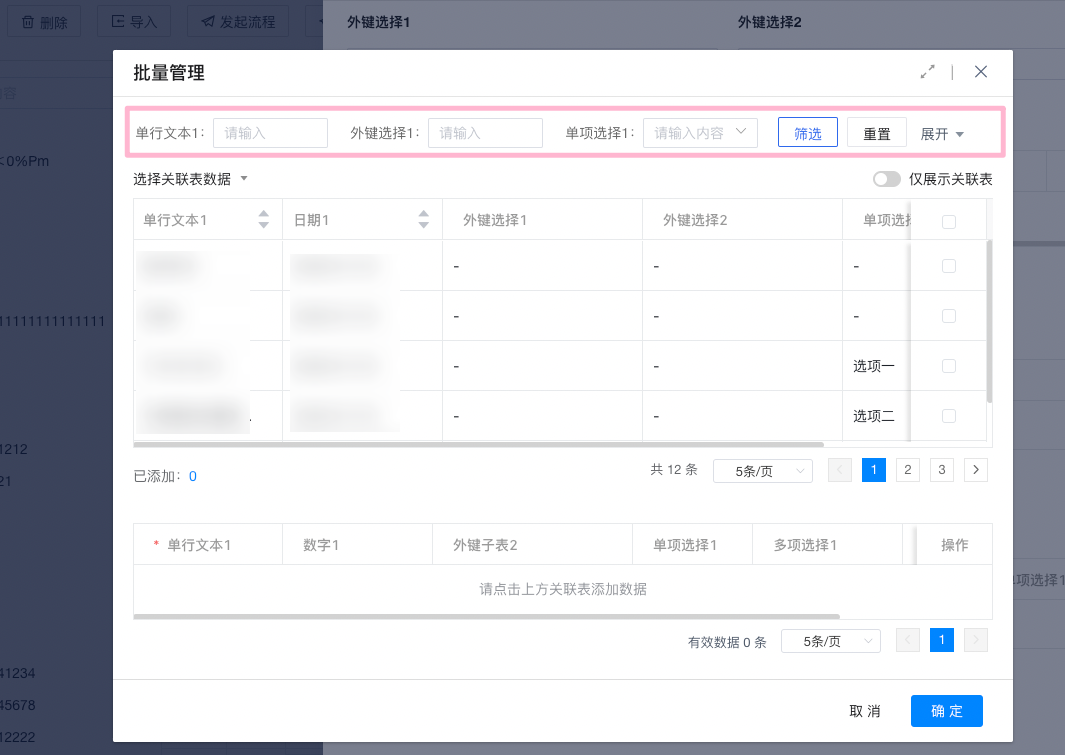Close the 批量管理 dialog
Image resolution: width=1065 pixels, height=755 pixels.
click(981, 72)
